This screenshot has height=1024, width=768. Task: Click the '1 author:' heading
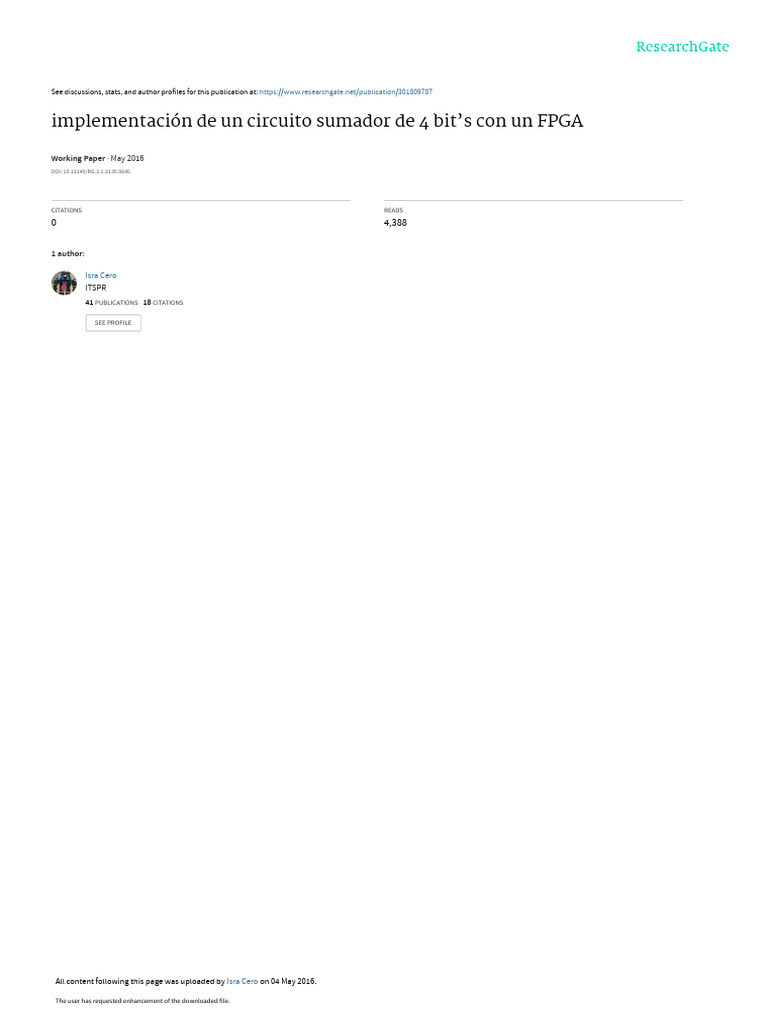[x=67, y=253]
